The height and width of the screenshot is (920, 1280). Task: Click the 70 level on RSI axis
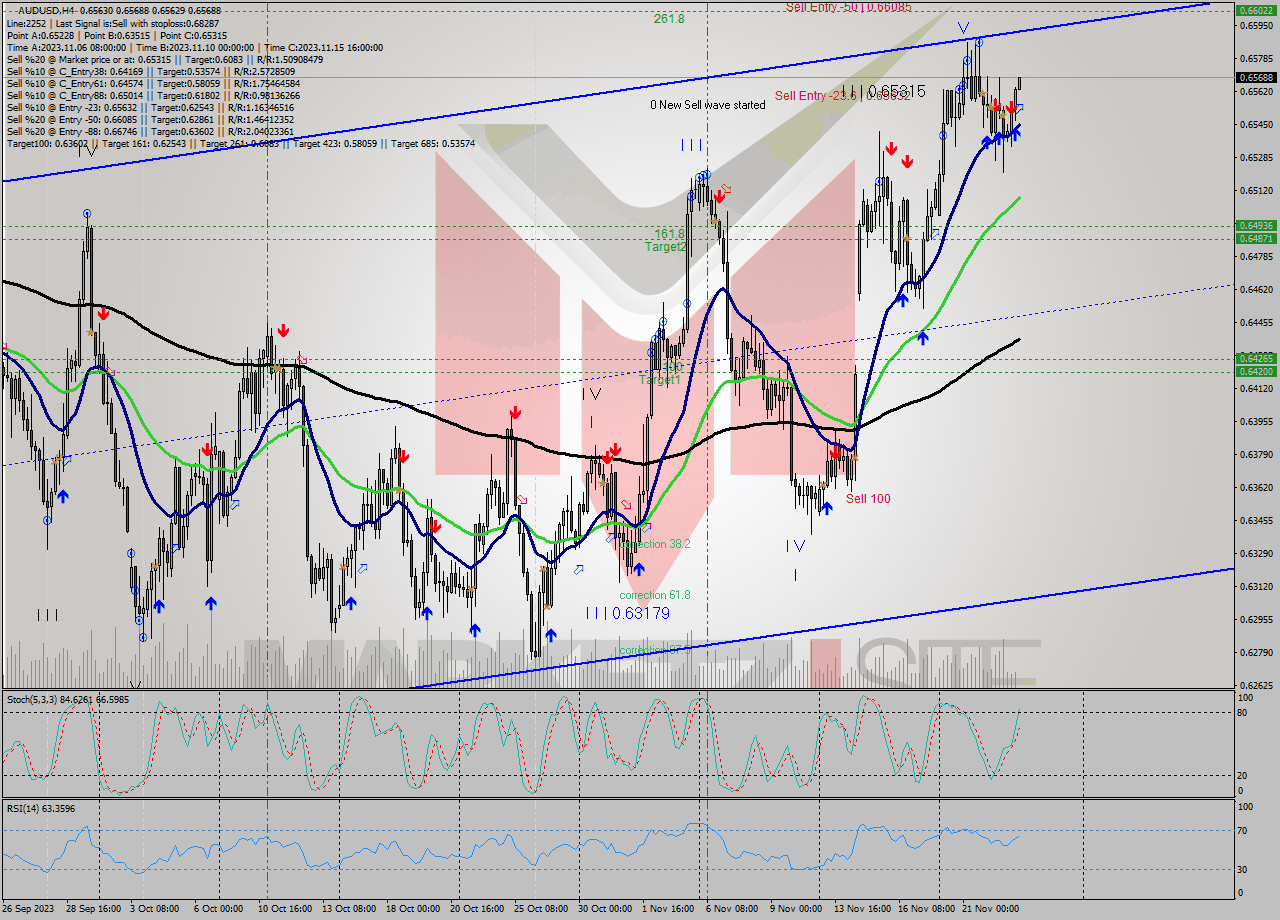point(1243,830)
